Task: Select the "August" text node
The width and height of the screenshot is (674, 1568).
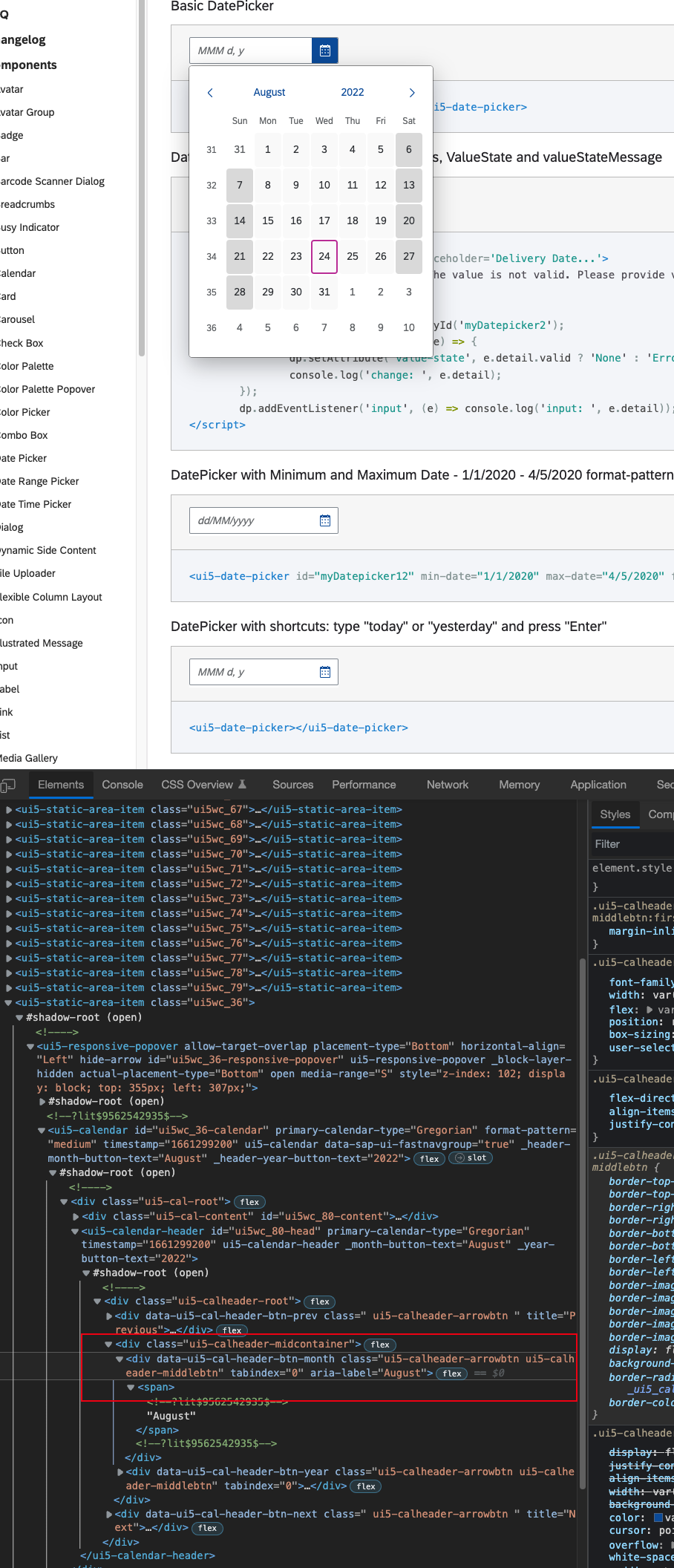Action: pos(171,1416)
